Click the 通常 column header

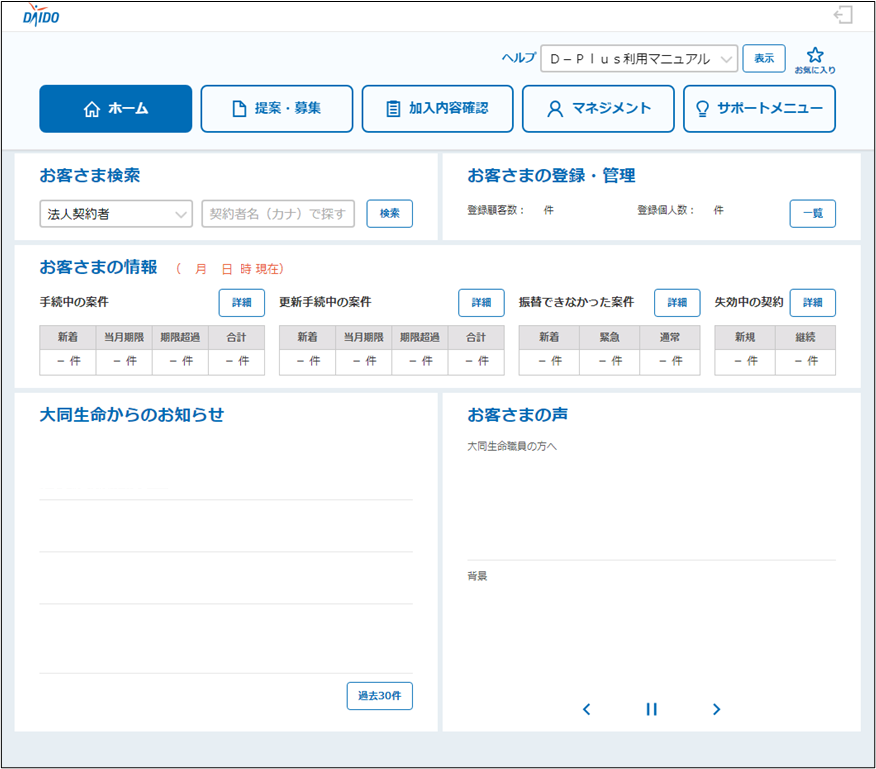tap(670, 338)
